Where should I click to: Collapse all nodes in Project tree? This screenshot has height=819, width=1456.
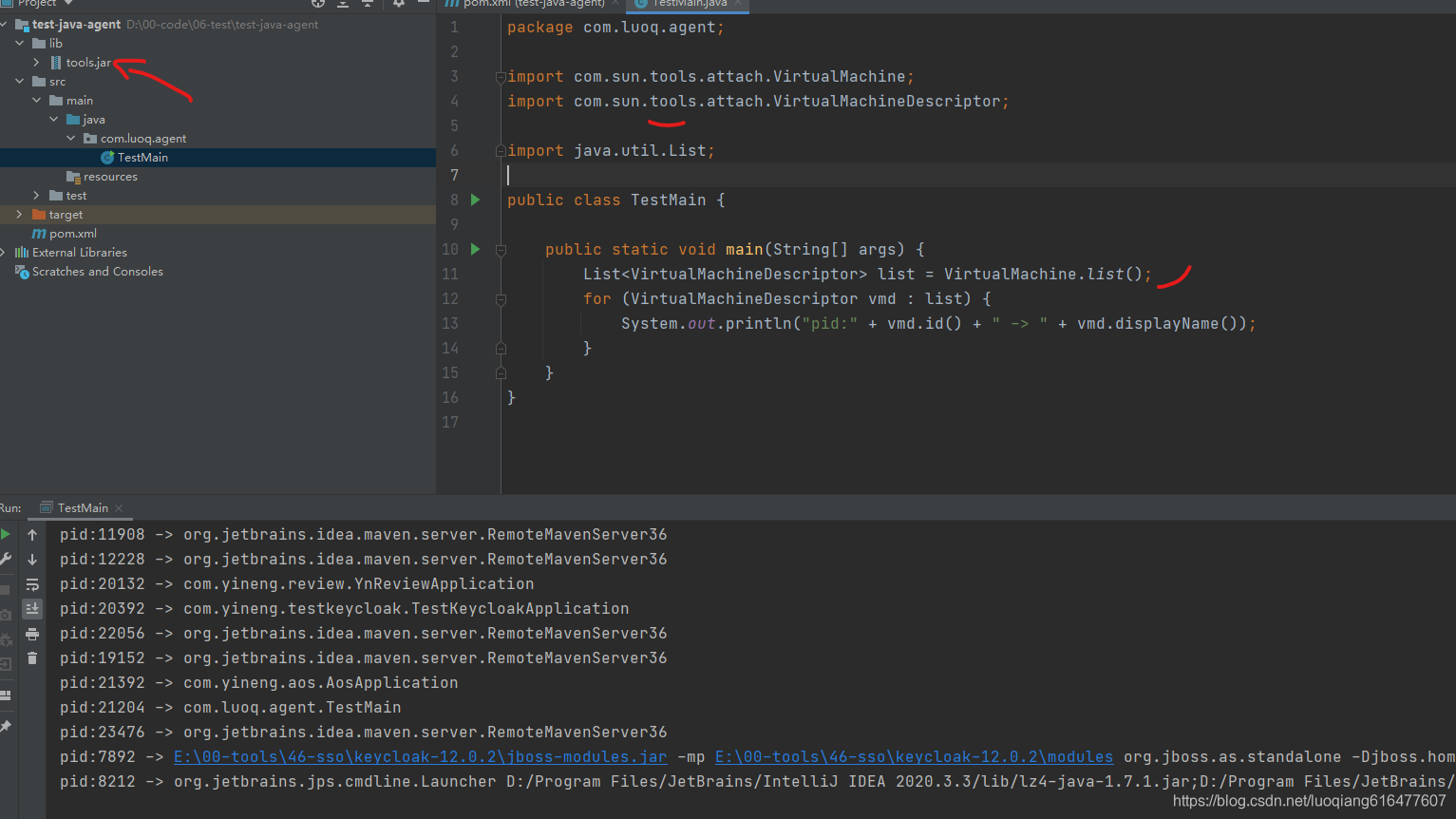(368, 5)
